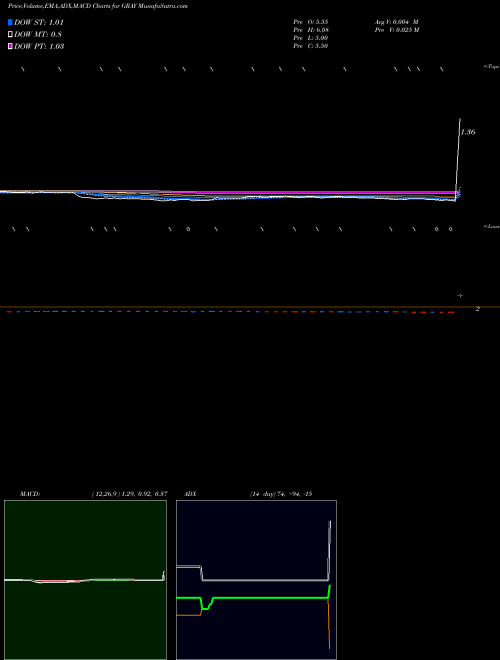Click the 'Pre O: 5.55' value
The height and width of the screenshot is (660, 500).
311,22
